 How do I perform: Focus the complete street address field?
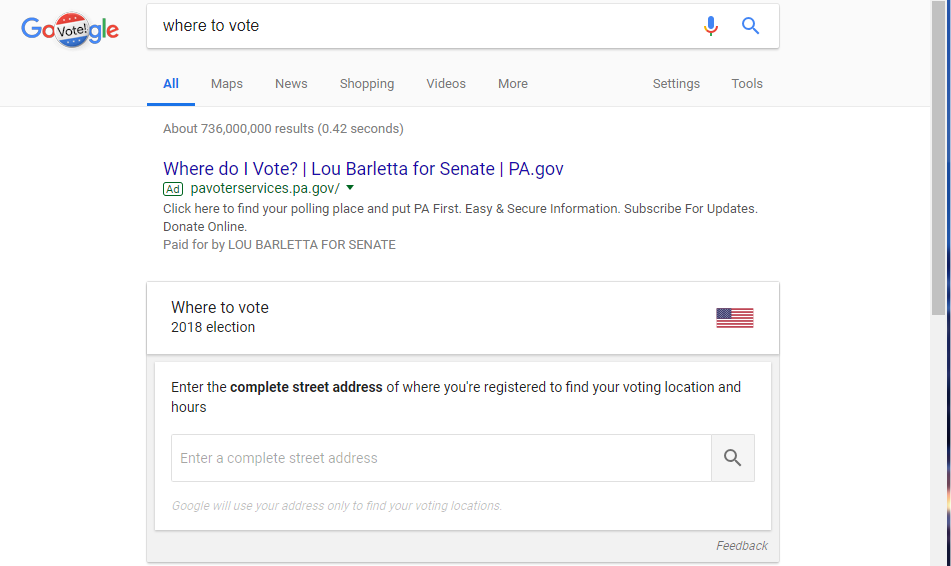coord(441,458)
